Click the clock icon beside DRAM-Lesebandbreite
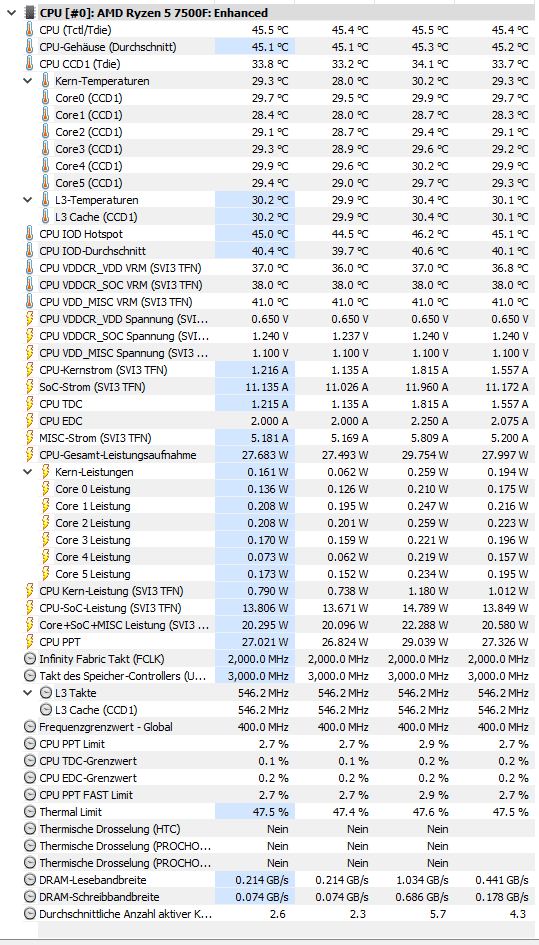This screenshot has height=945, width=539. pos(29,879)
